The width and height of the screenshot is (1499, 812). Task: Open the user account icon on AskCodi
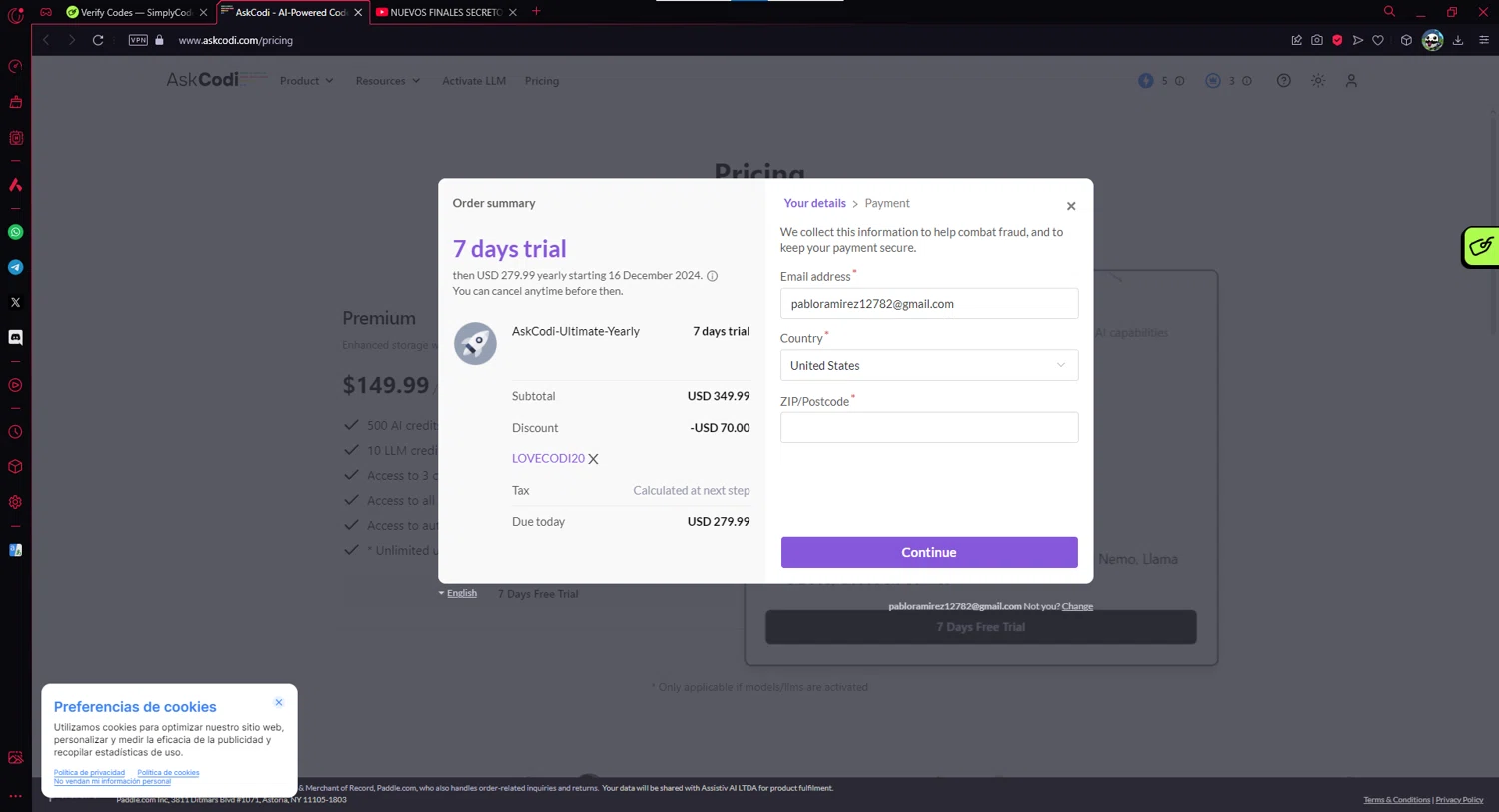click(1351, 81)
